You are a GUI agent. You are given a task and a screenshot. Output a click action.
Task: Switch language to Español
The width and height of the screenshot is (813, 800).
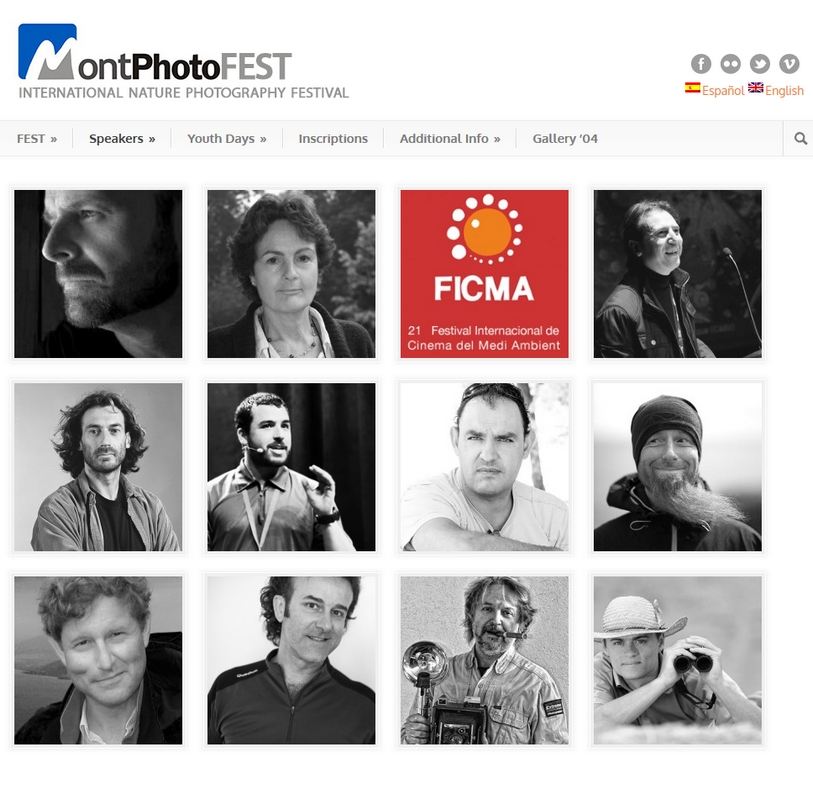[723, 91]
